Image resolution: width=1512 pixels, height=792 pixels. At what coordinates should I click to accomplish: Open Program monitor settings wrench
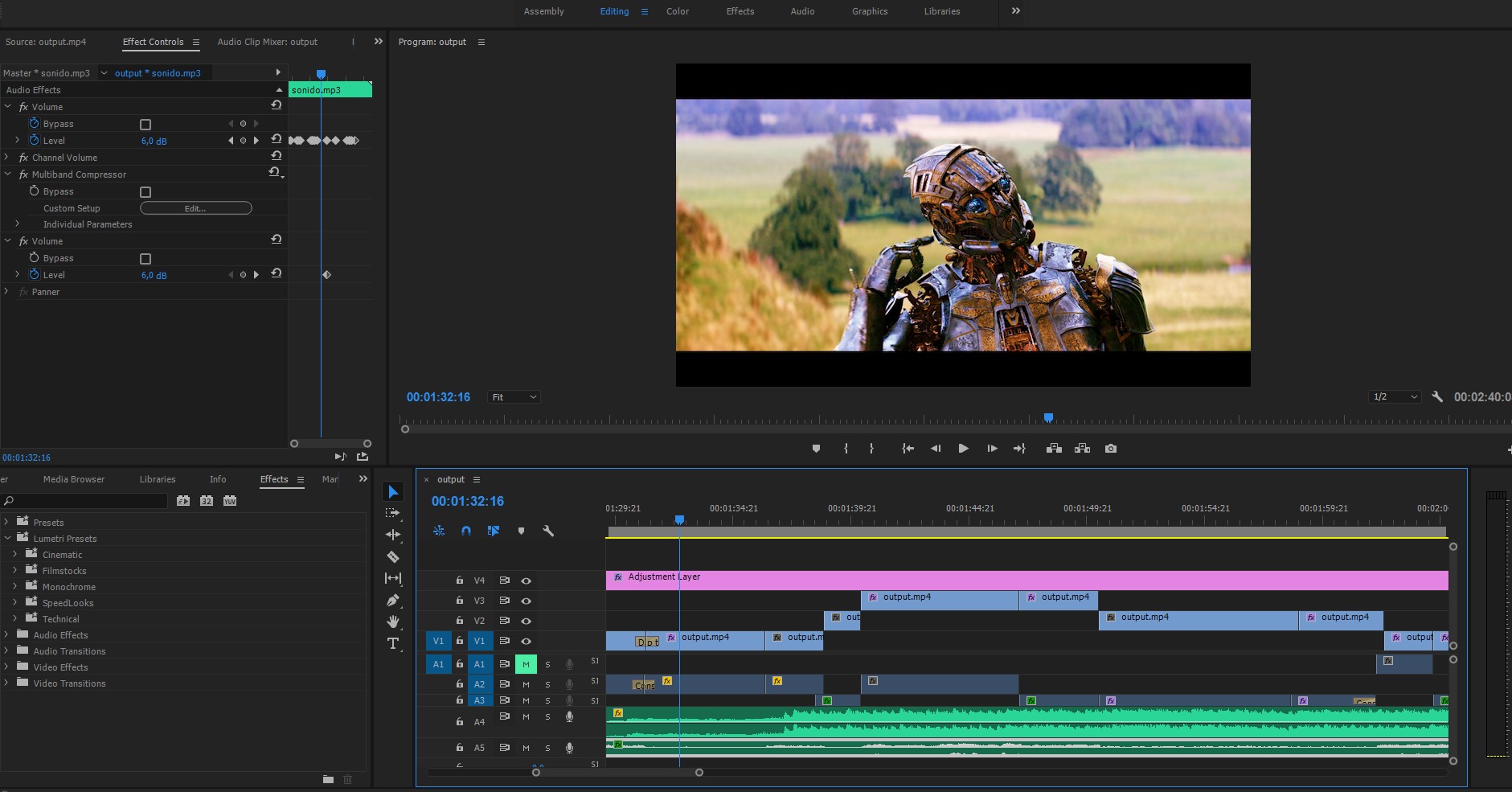coord(1437,396)
